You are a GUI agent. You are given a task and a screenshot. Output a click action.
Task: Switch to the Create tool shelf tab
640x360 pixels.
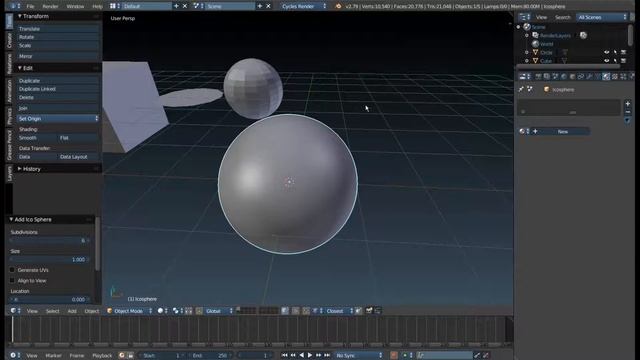pos(9,40)
